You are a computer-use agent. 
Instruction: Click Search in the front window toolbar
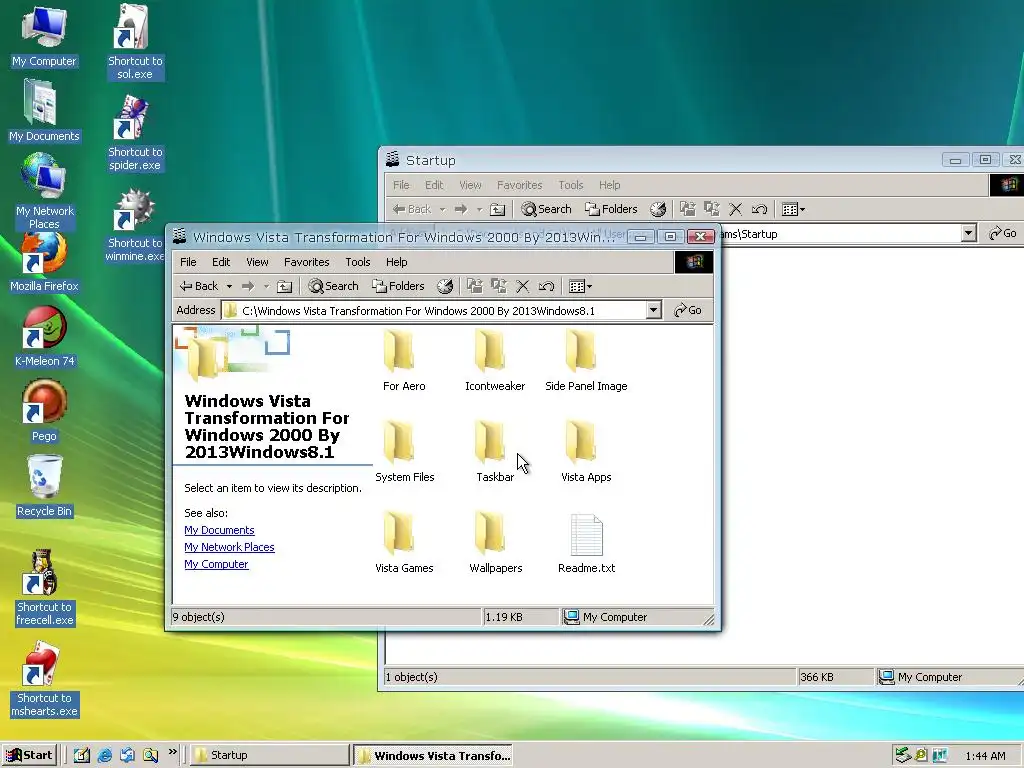click(x=333, y=286)
